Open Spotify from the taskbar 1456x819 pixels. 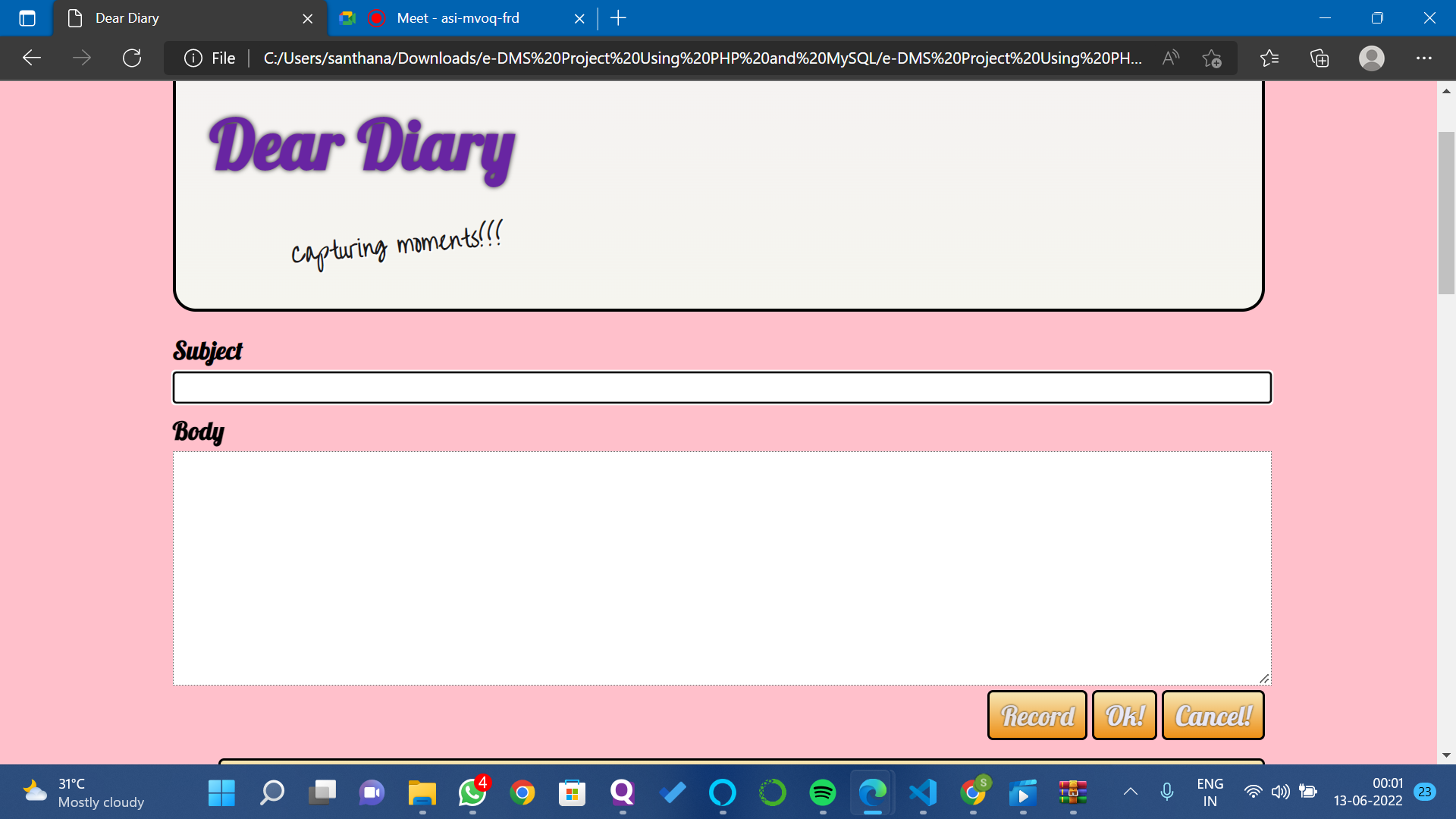coord(822,792)
